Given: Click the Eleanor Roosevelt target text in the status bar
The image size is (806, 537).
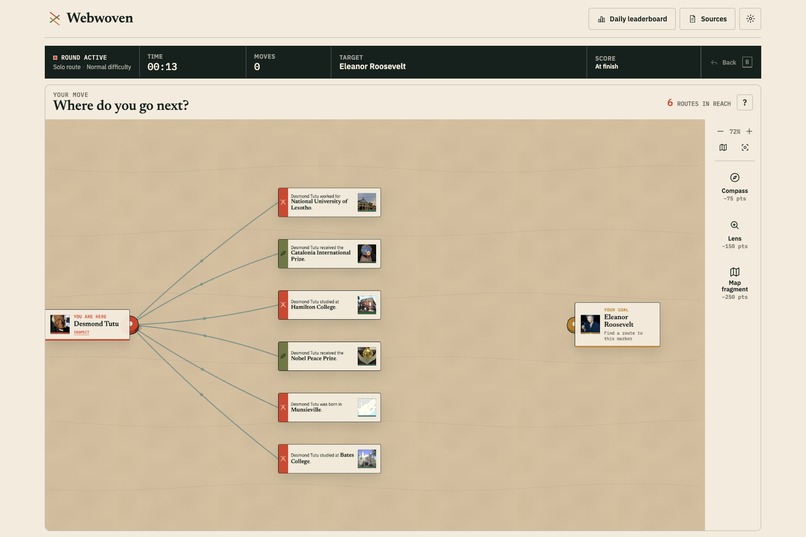Looking at the screenshot, I should (372, 66).
